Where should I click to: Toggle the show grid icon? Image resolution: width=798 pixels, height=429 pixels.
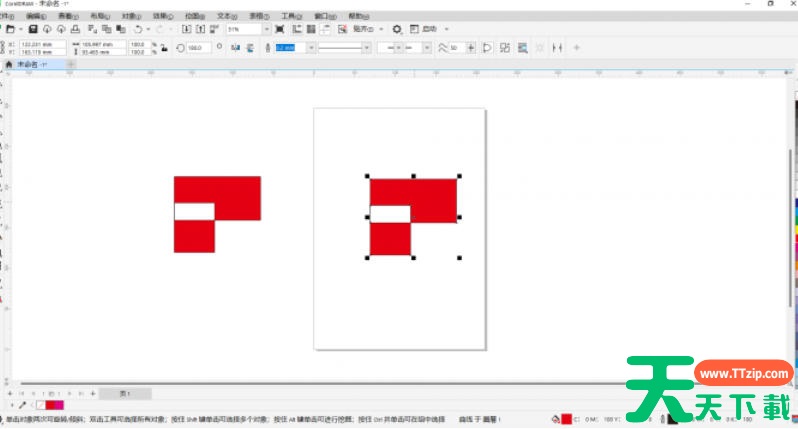click(x=310, y=30)
